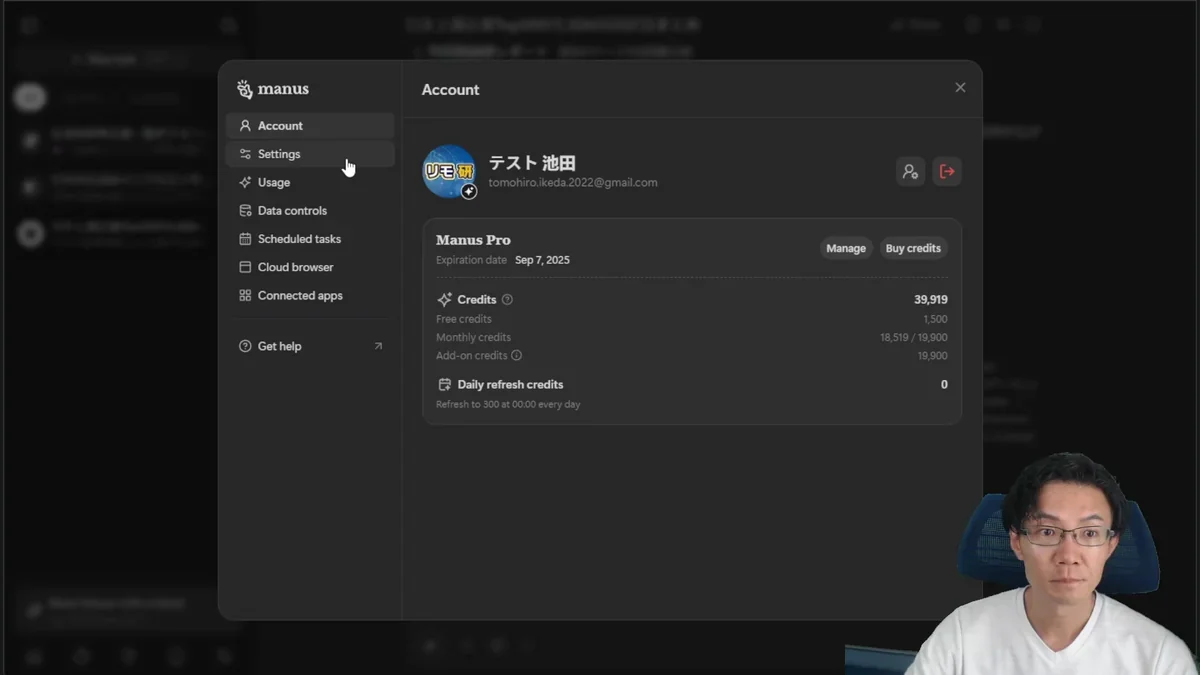This screenshot has width=1200, height=675.
Task: Click the Cloud browser window icon
Action: point(245,267)
